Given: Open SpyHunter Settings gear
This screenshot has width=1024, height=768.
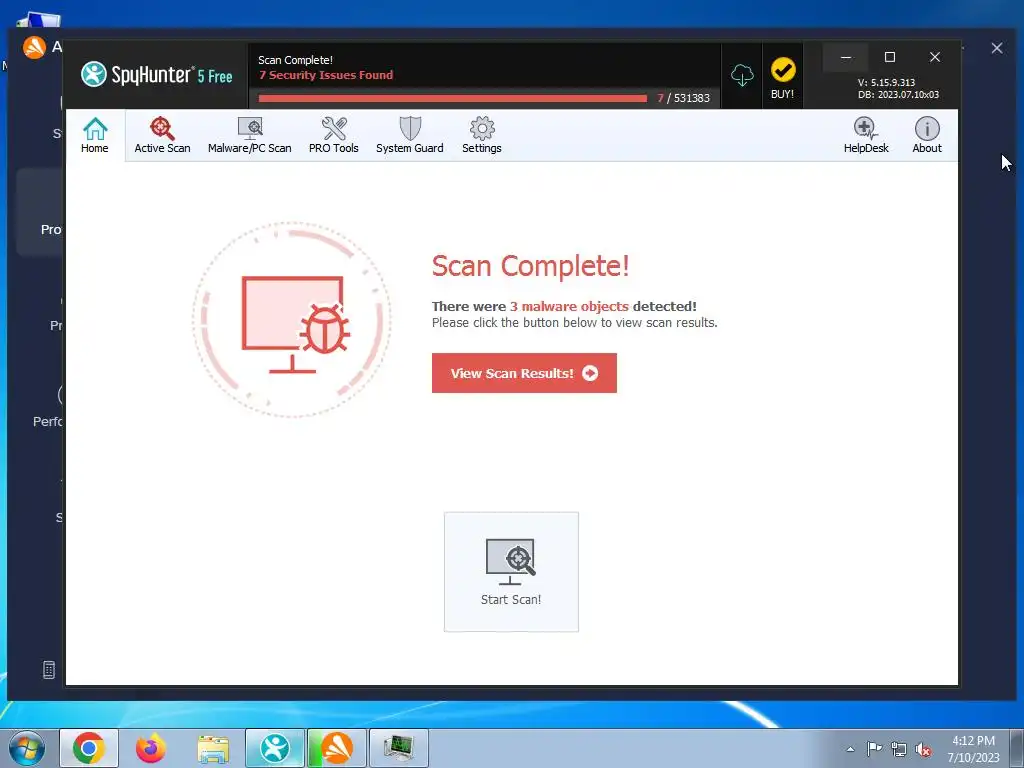Looking at the screenshot, I should 482,135.
